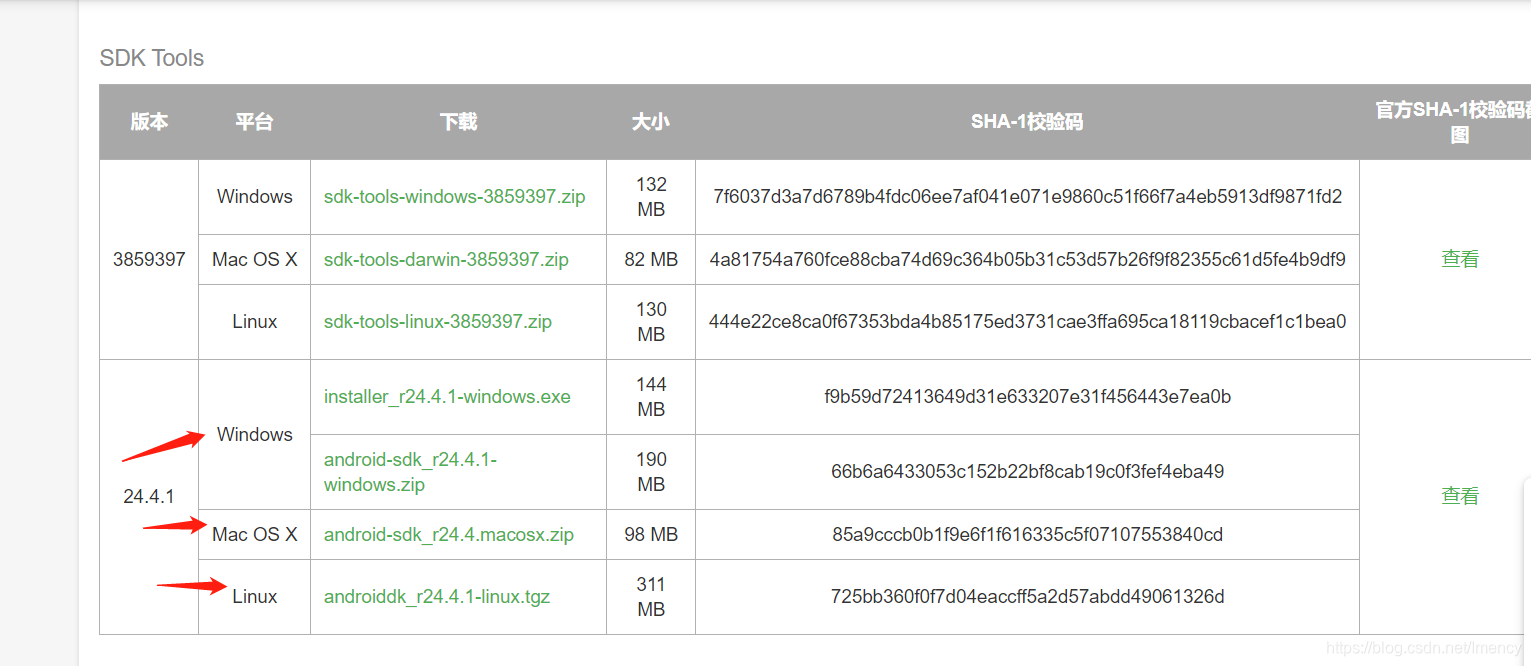Download android-sdk_r24.4.1-windows.zip
Viewport: 1531px width, 666px height.
410,472
